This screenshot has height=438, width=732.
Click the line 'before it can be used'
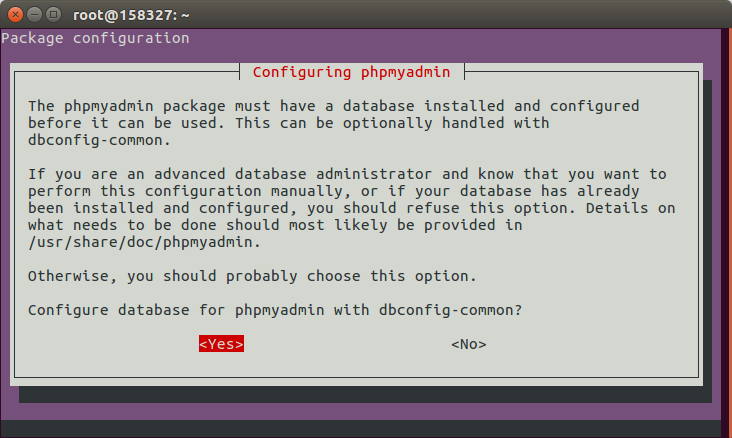289,123
